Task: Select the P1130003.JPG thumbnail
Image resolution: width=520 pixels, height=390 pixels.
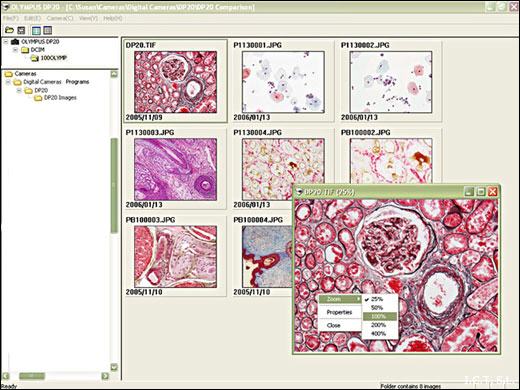Action: (175, 169)
